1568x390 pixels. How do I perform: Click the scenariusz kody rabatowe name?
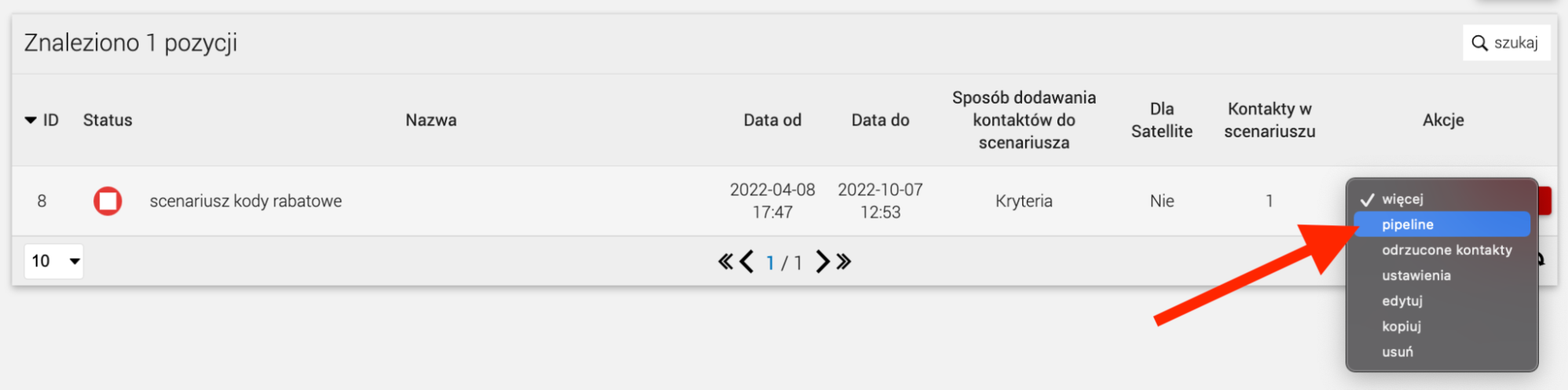(246, 201)
